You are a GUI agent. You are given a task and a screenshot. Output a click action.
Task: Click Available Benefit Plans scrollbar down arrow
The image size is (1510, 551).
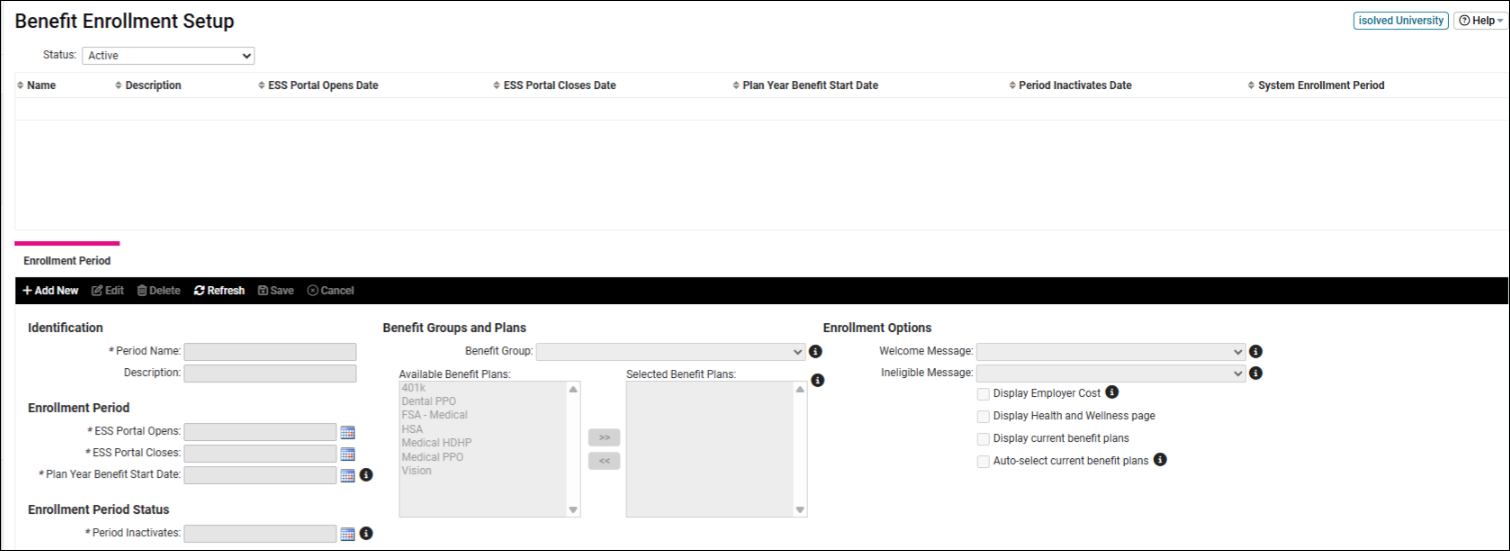coord(573,510)
